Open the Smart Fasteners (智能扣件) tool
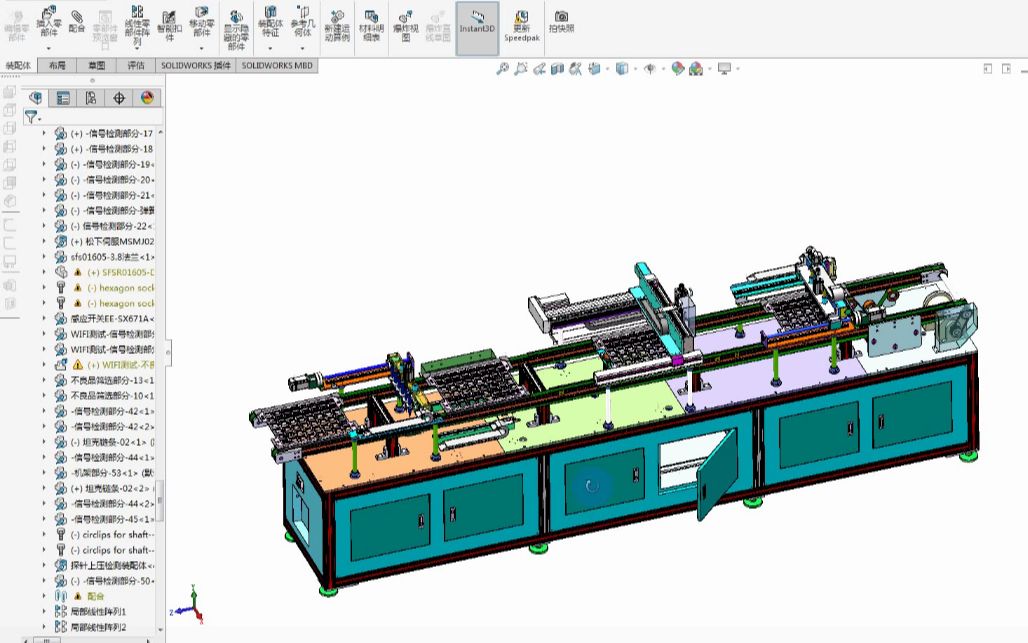Viewport: 1028px width, 643px height. tap(170, 22)
